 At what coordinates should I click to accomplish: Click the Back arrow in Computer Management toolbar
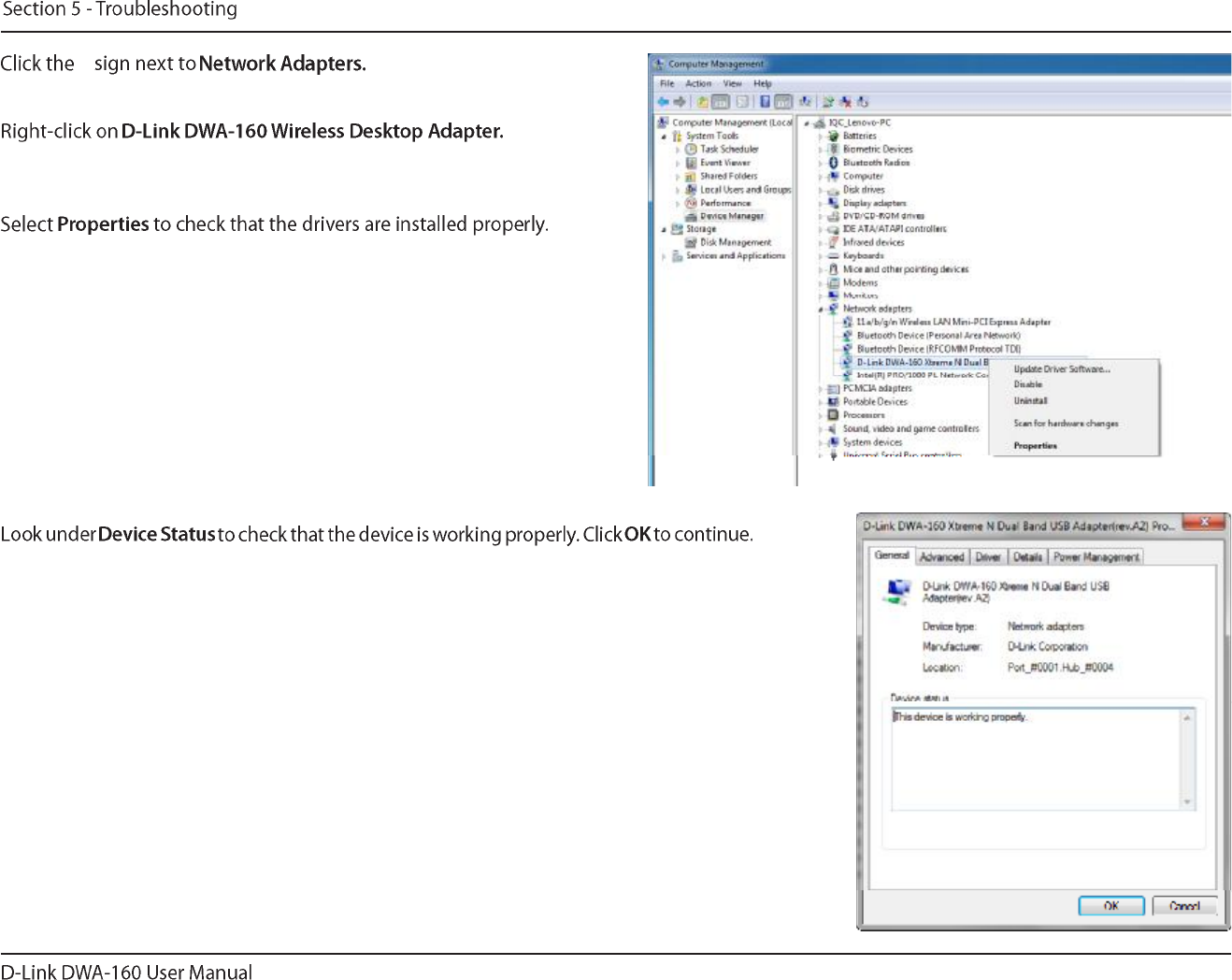point(663,102)
